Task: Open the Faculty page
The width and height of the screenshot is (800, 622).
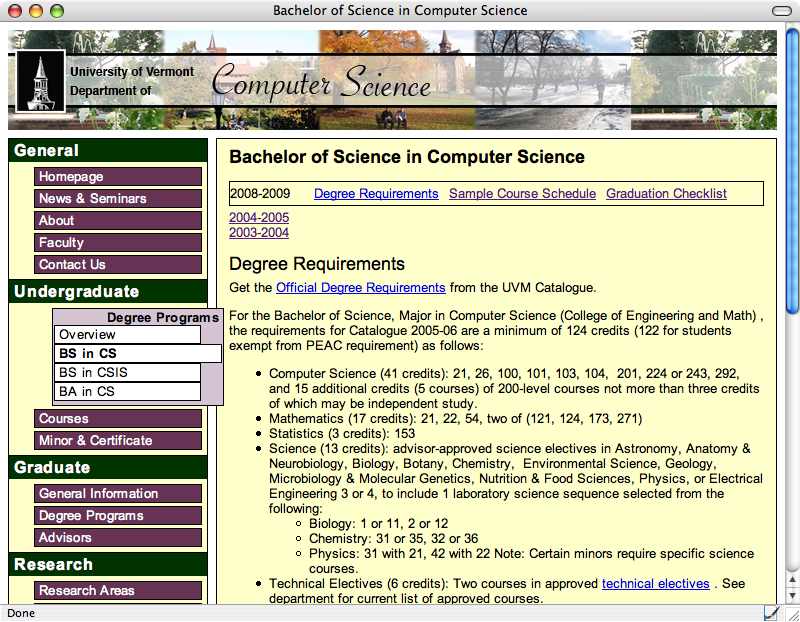Action: (118, 242)
